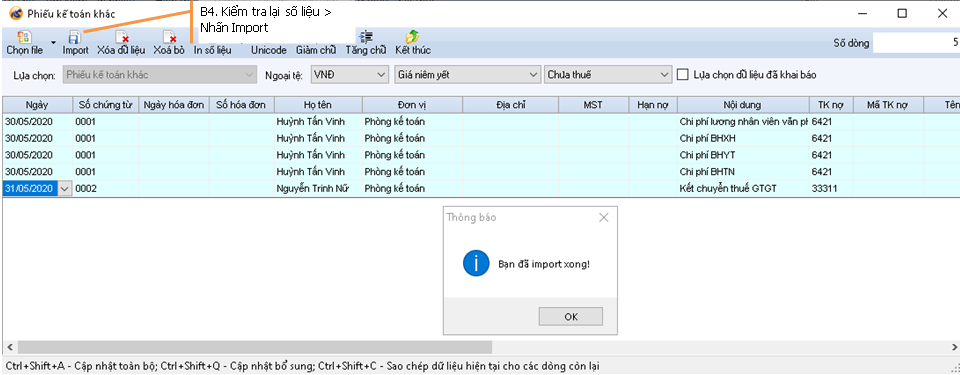Click the Chi phí BHXH cell
Screen dimensions: 960x375
(x=744, y=138)
